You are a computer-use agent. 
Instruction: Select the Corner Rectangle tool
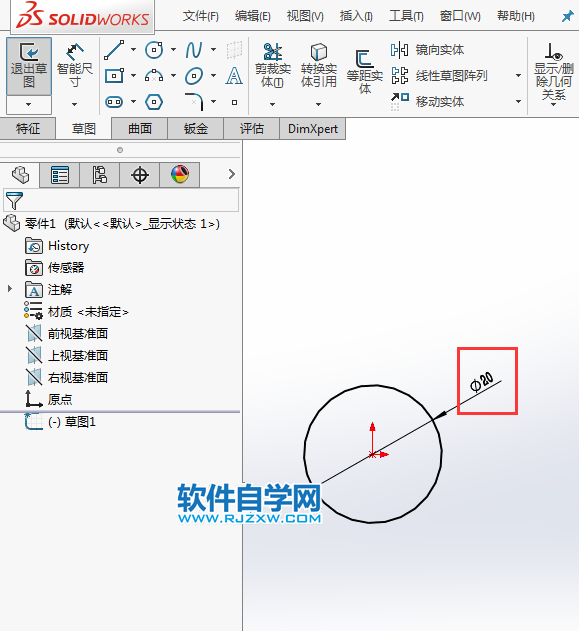coord(114,76)
